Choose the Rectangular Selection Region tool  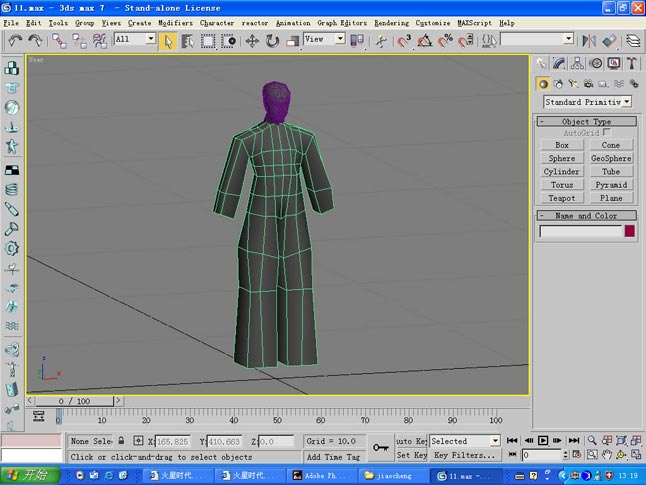tap(208, 41)
